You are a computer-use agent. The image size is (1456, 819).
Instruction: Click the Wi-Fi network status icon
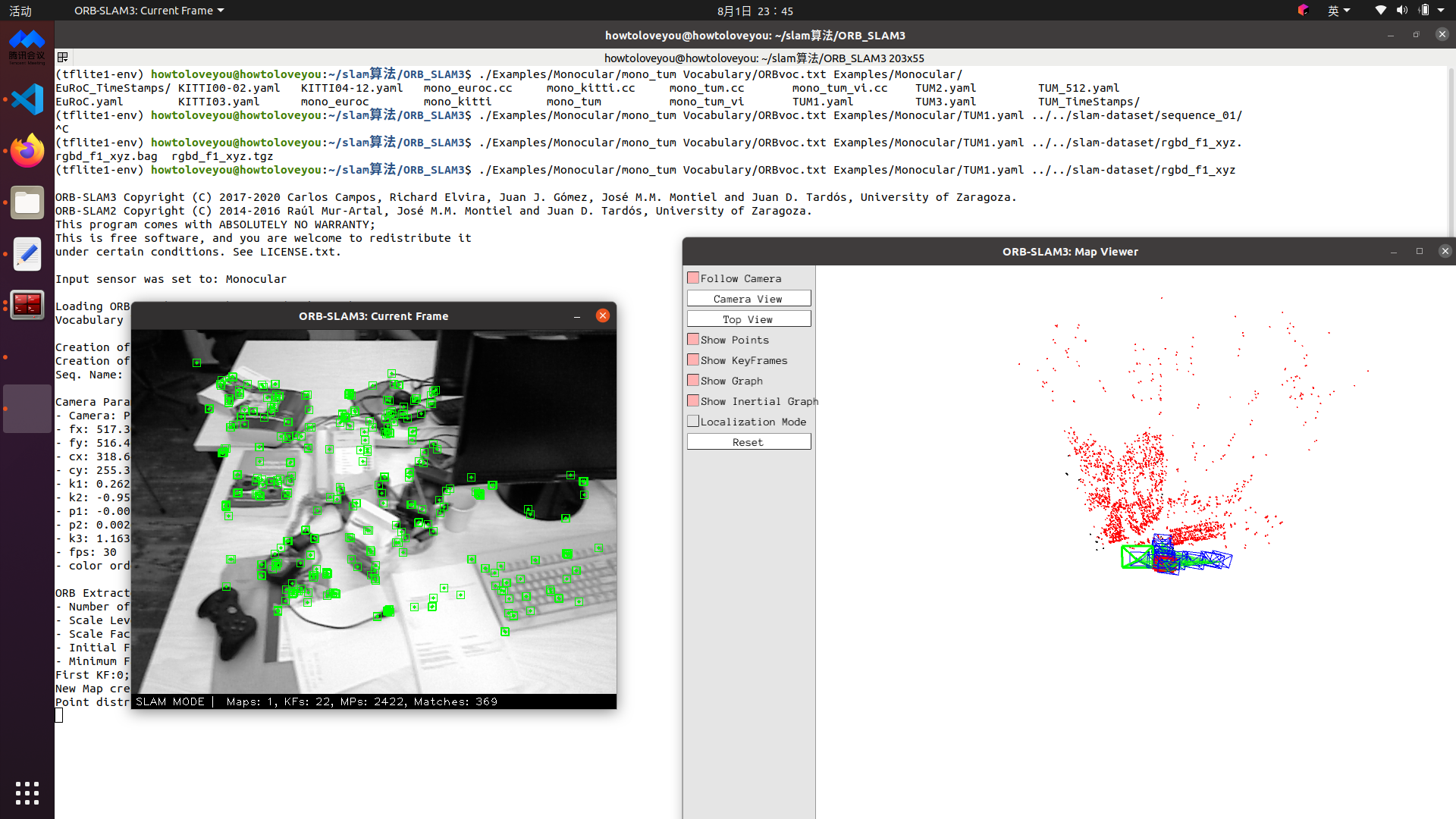pyautogui.click(x=1380, y=11)
